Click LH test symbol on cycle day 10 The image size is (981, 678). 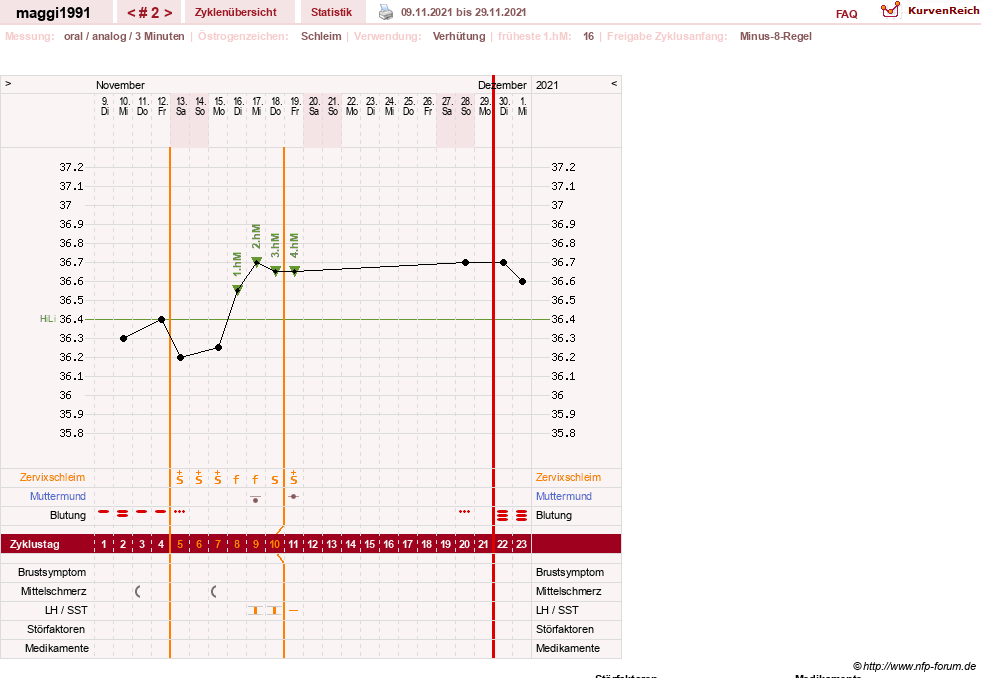(x=274, y=610)
